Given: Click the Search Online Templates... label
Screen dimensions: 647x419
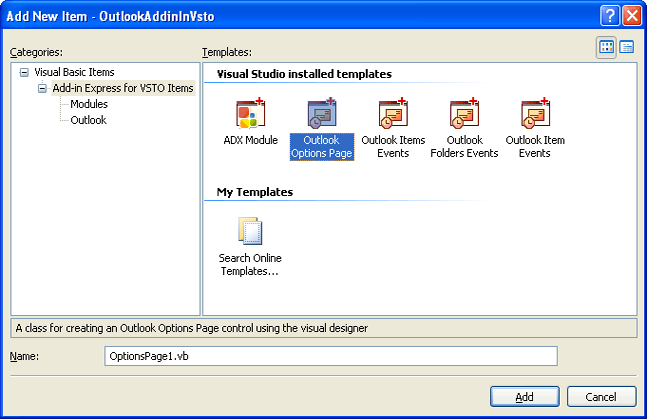Looking at the screenshot, I should (x=250, y=265).
